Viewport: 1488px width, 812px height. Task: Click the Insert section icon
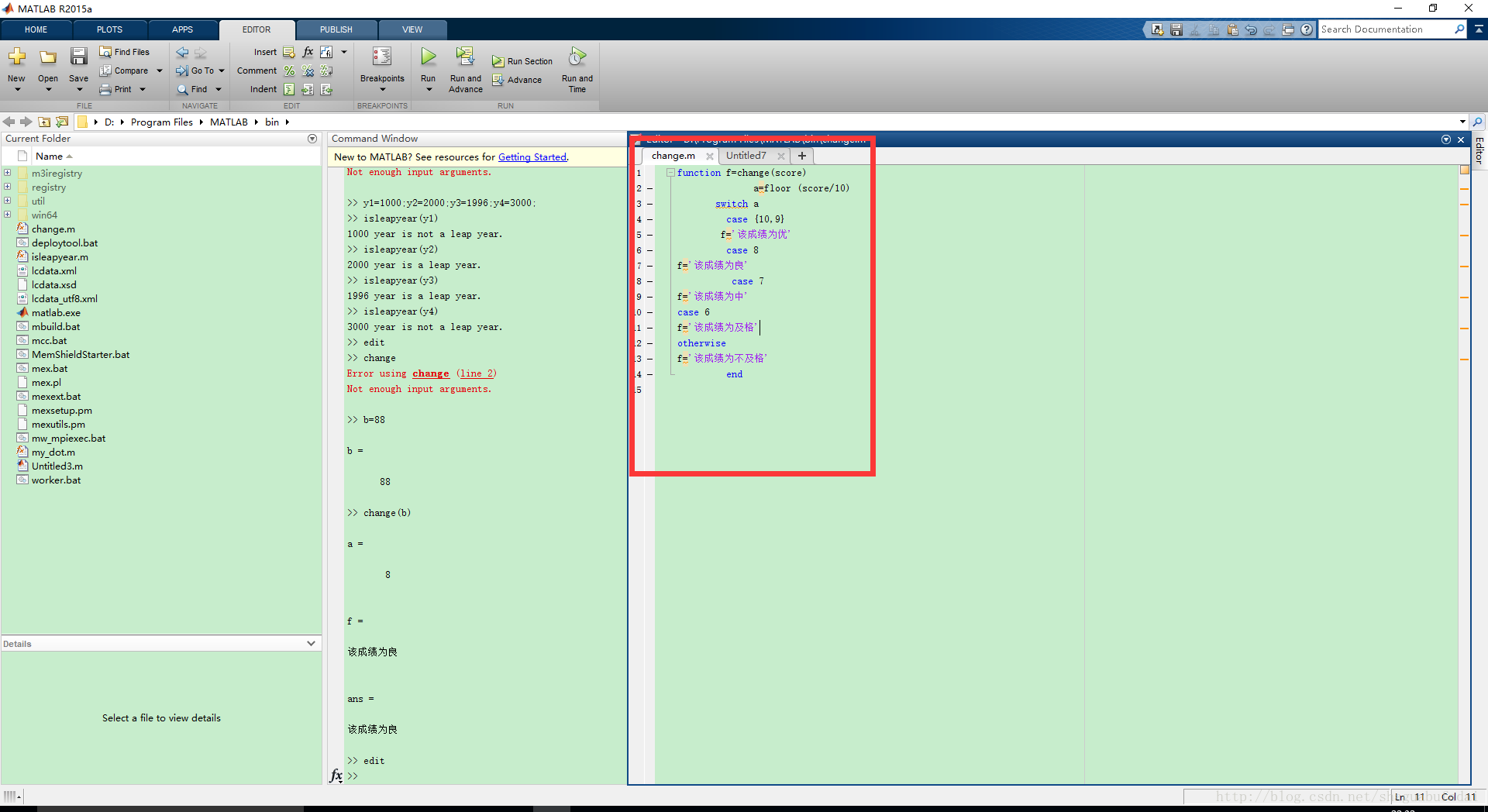click(x=289, y=52)
